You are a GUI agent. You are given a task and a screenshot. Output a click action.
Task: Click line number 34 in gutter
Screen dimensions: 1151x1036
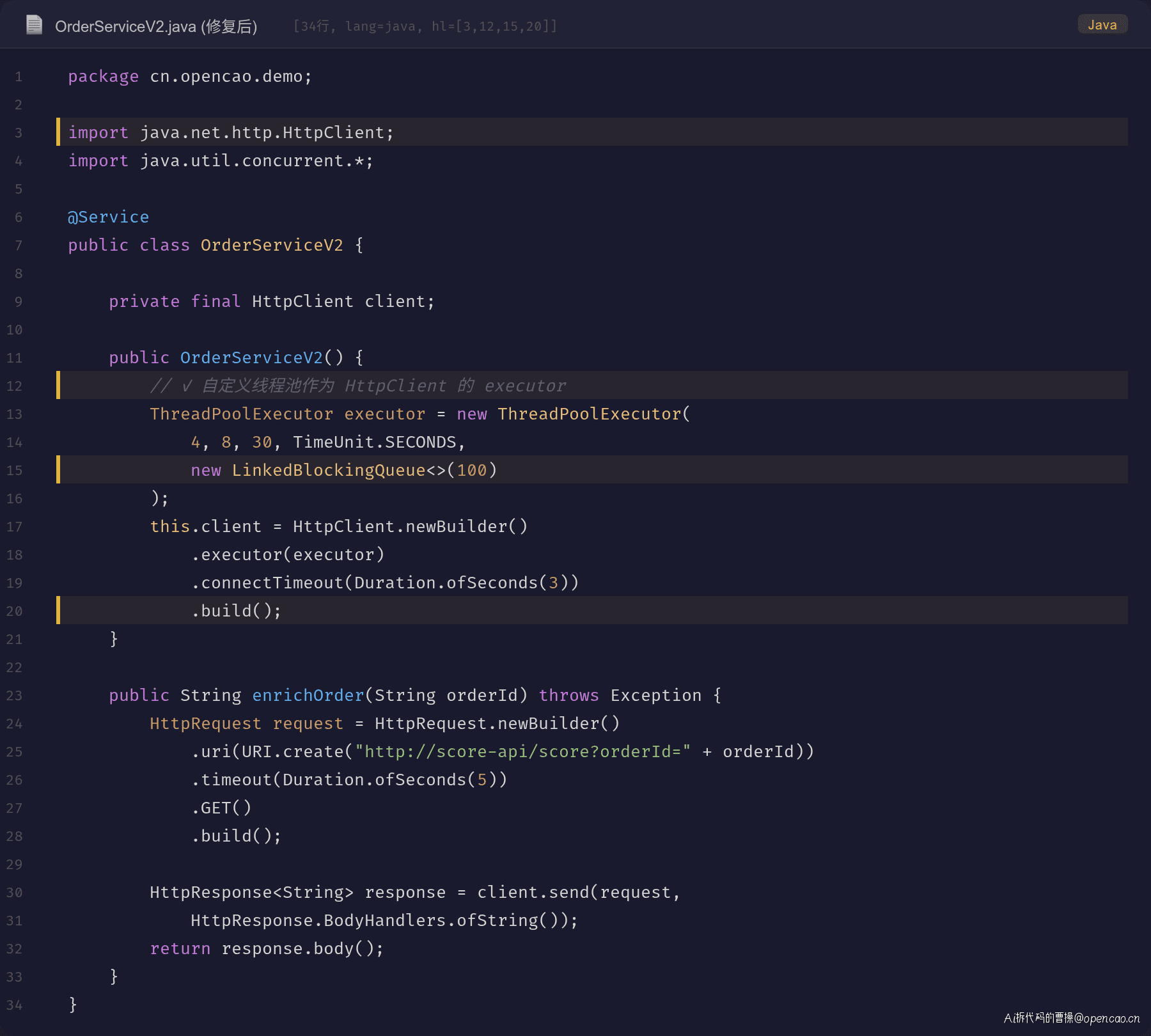pyautogui.click(x=14, y=1005)
